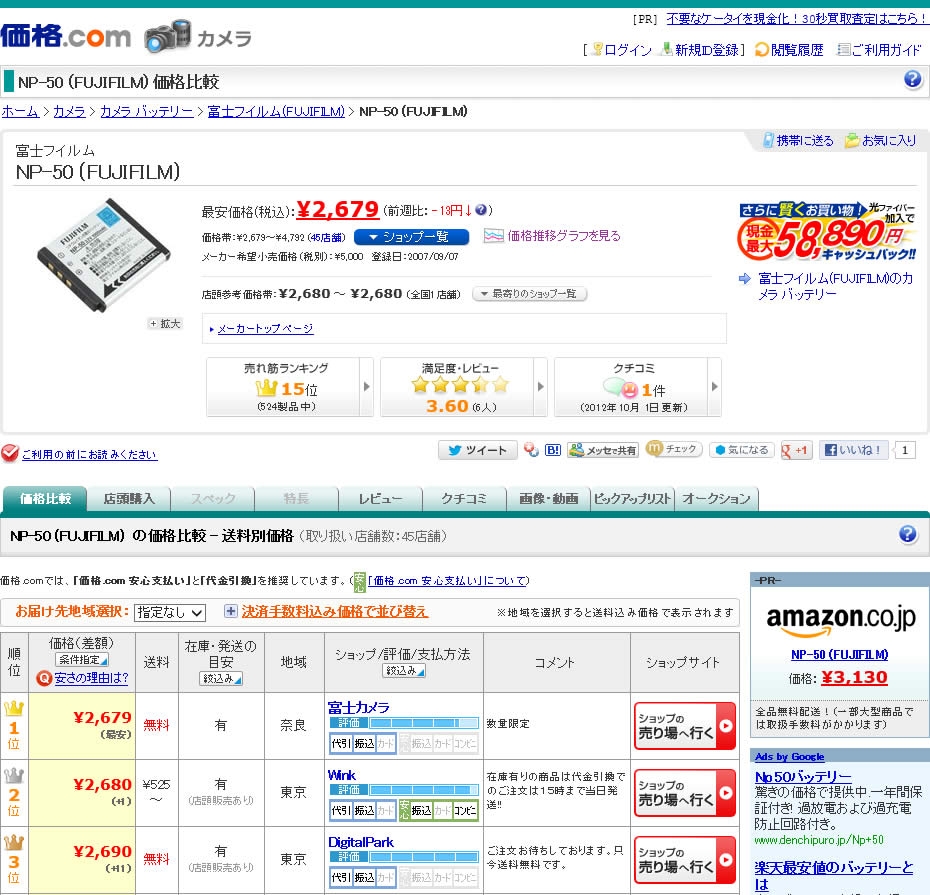This screenshot has width=930, height=895.
Task: Open Amazon NP-50 (FUJIFILM) link
Action: pos(839,654)
